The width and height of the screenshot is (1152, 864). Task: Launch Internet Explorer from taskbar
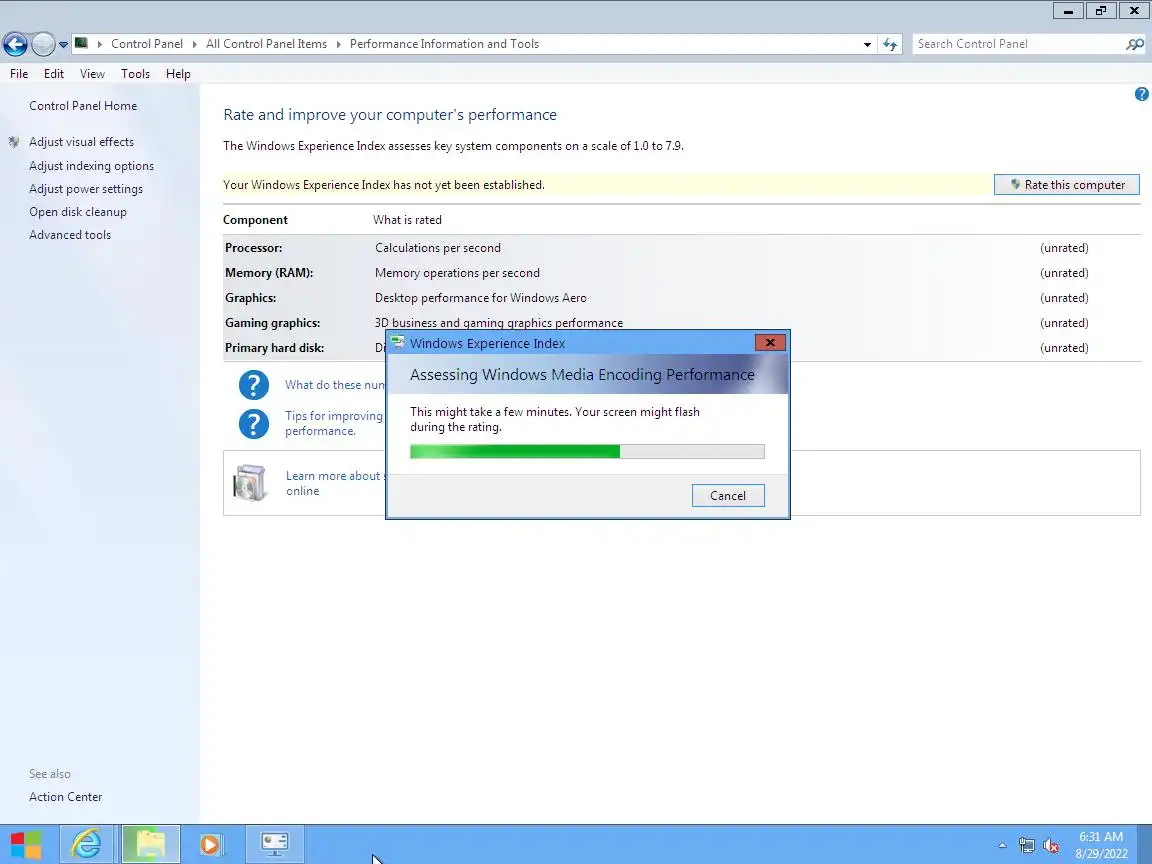[86, 845]
